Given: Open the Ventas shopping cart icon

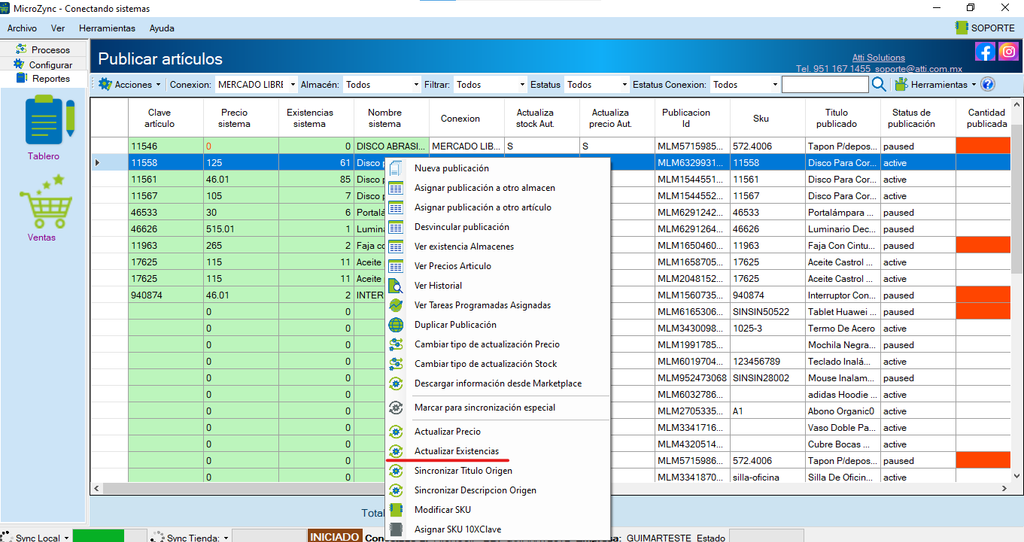Looking at the screenshot, I should 46,202.
